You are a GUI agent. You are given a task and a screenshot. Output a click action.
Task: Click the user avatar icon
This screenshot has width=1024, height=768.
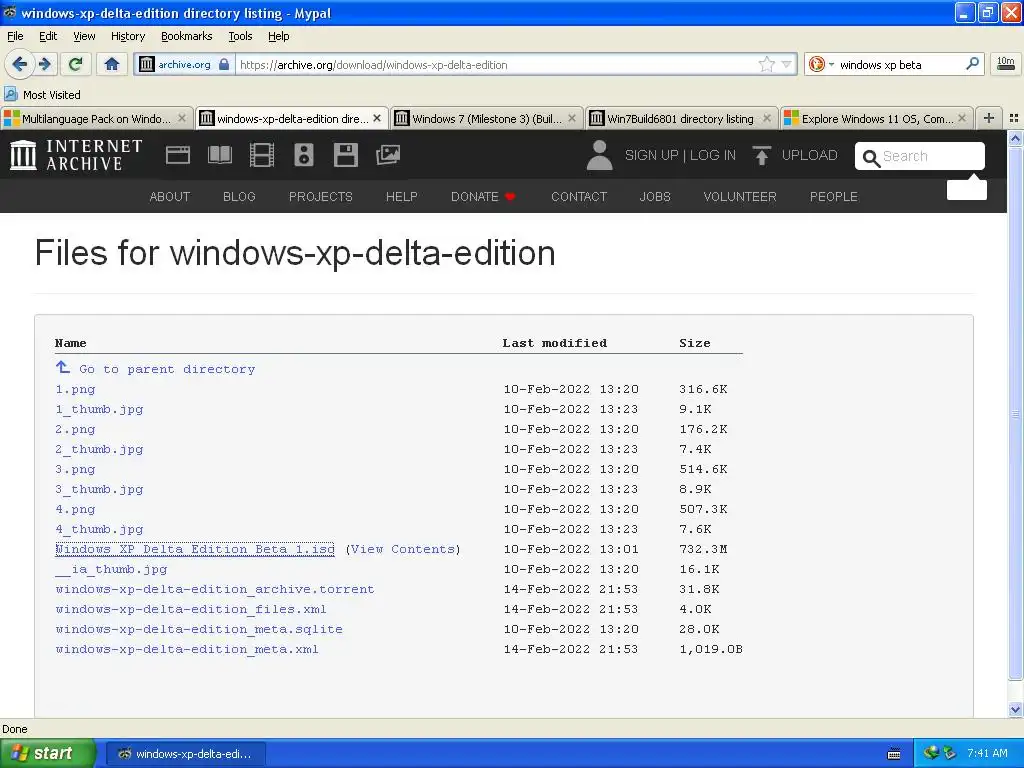(x=599, y=155)
